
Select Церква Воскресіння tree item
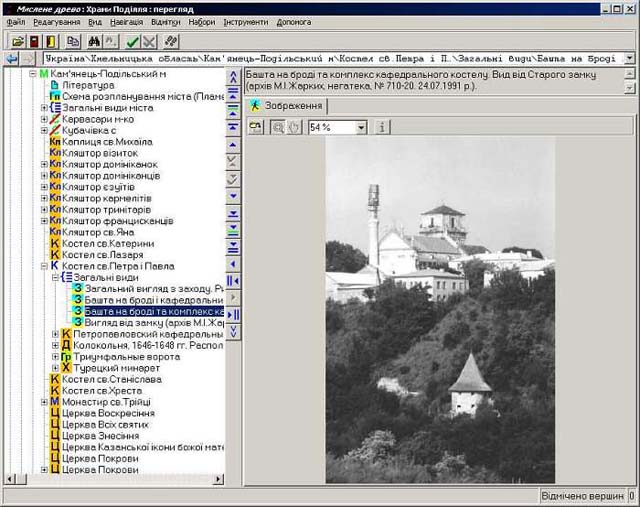click(108, 413)
